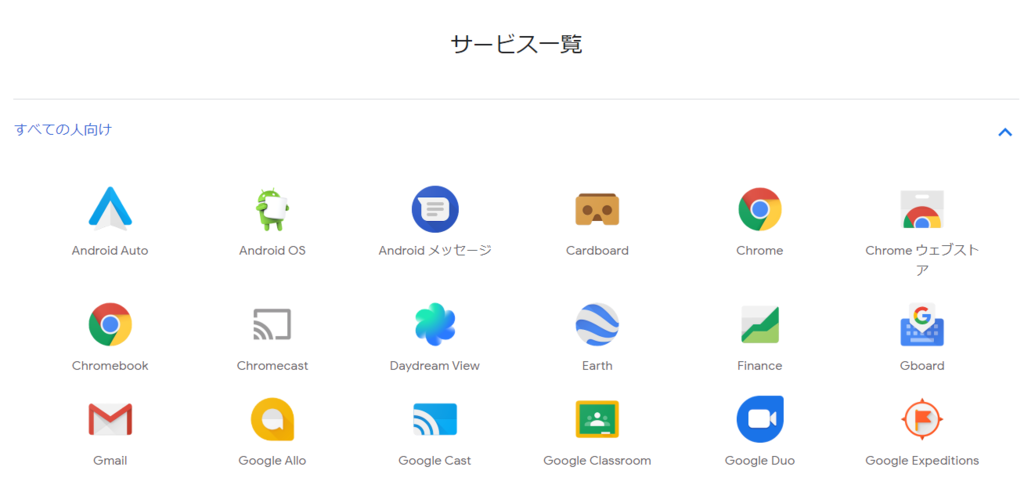Click the Chrome ウェブストア text label
This screenshot has width=1024, height=485.
921,260
